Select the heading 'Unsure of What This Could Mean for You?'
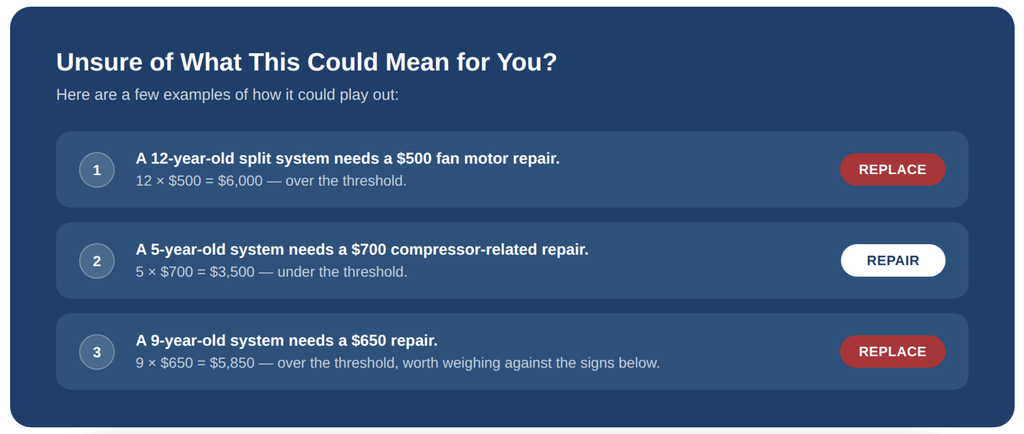 point(307,63)
